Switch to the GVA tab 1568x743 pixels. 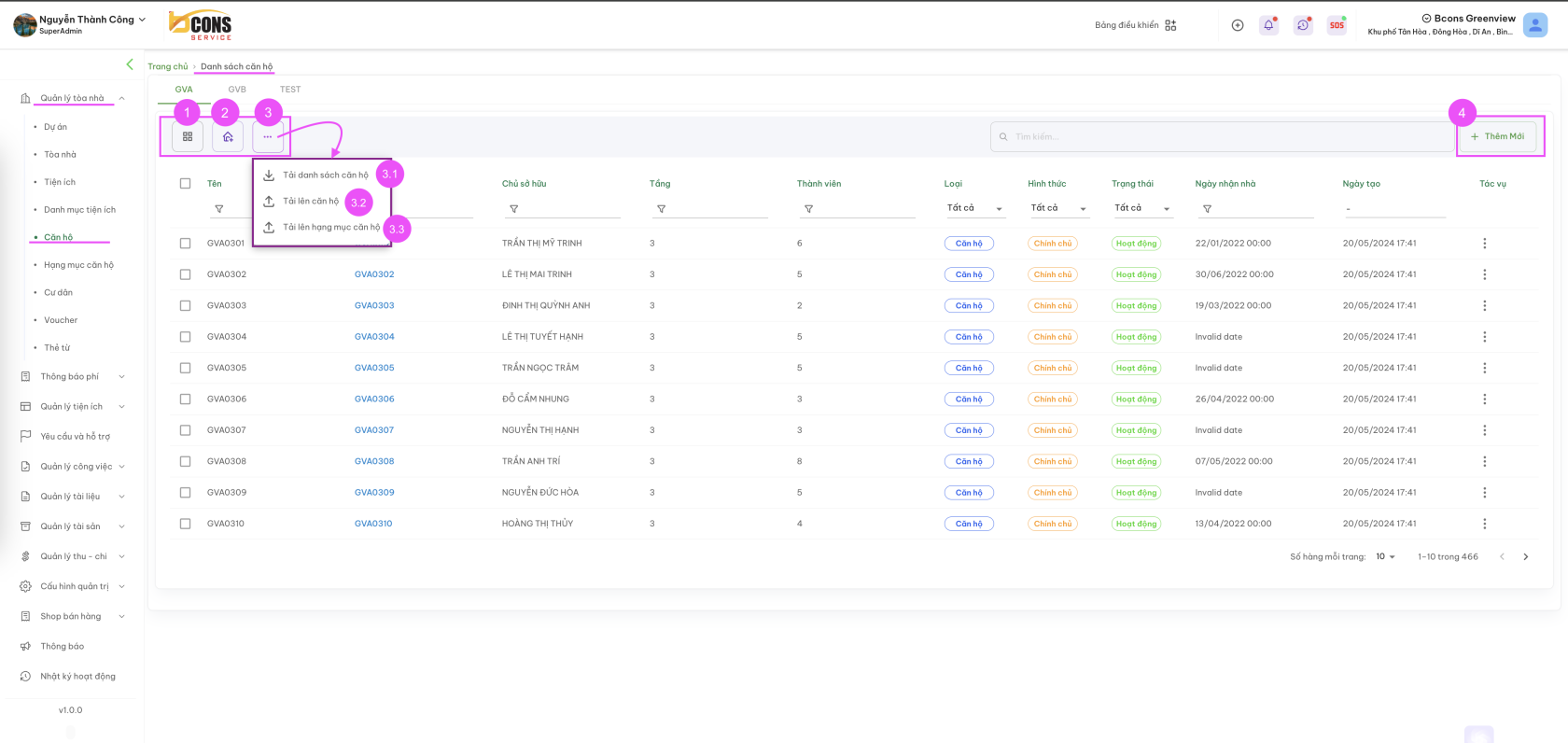(184, 90)
